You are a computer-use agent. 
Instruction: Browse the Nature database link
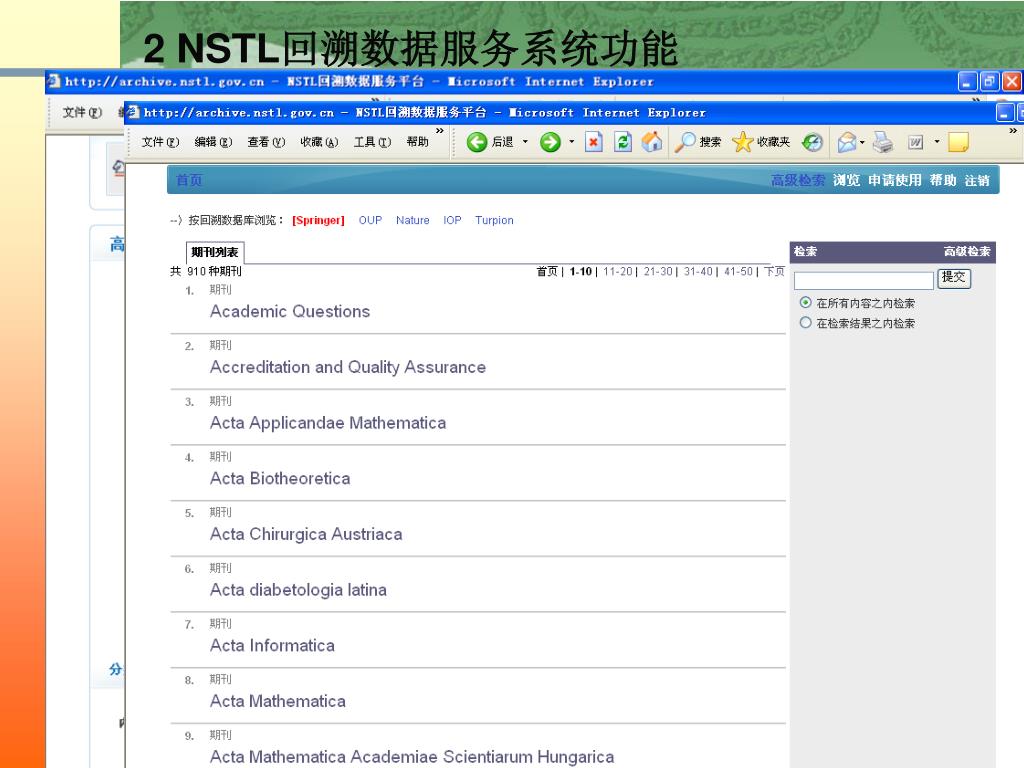(413, 220)
